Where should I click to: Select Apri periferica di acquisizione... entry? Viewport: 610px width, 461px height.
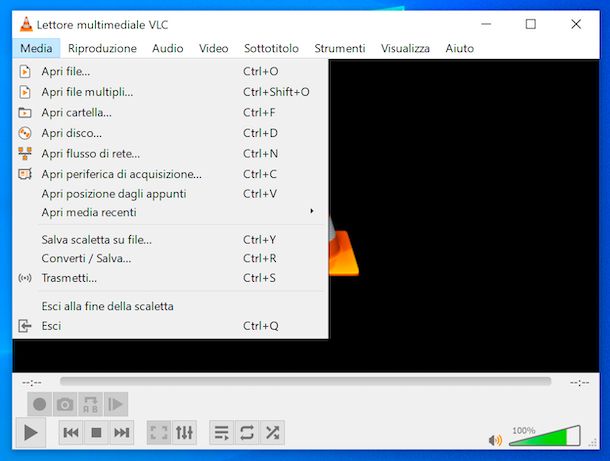click(170, 174)
